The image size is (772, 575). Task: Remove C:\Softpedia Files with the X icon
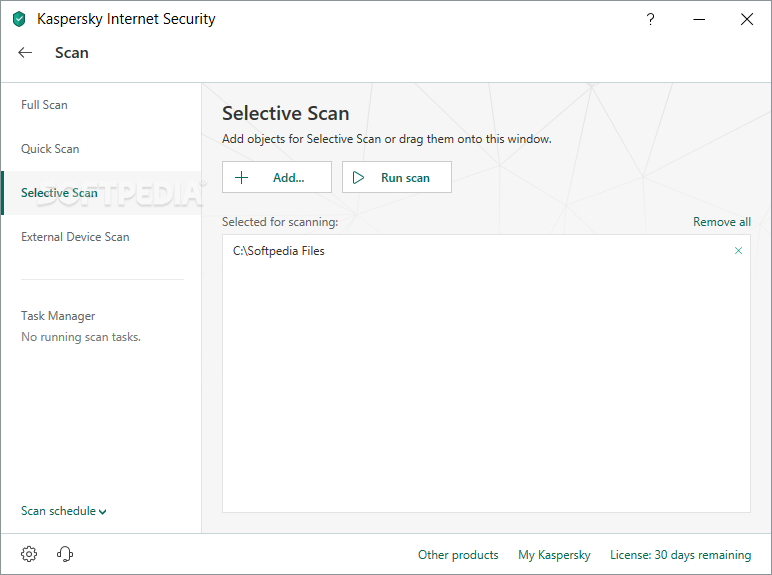pos(738,251)
